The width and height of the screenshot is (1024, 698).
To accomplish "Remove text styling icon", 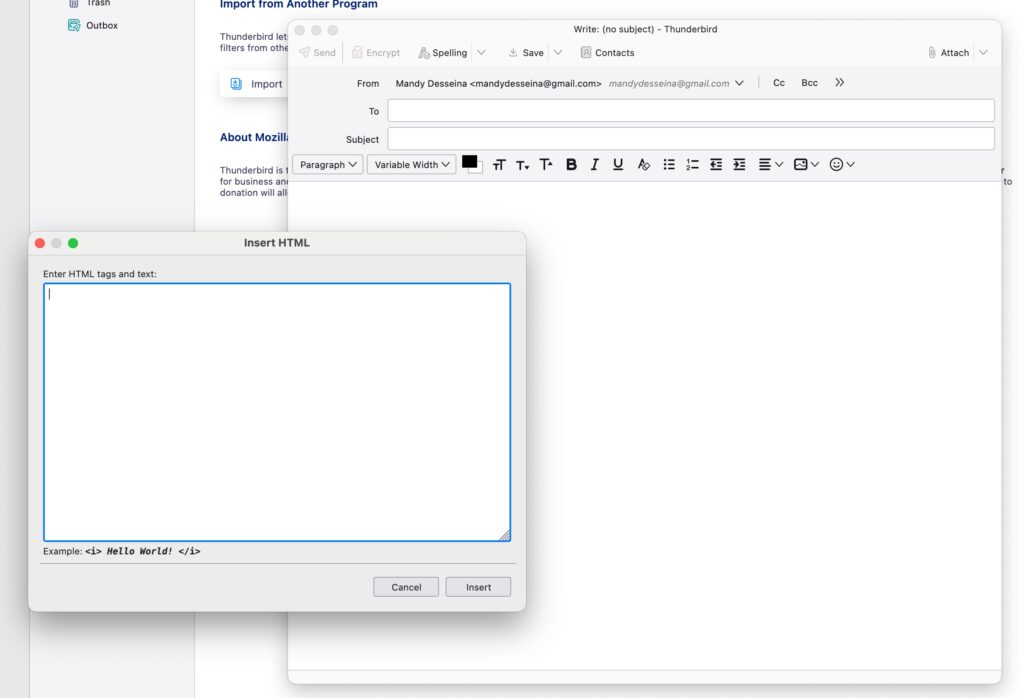I will [643, 165].
